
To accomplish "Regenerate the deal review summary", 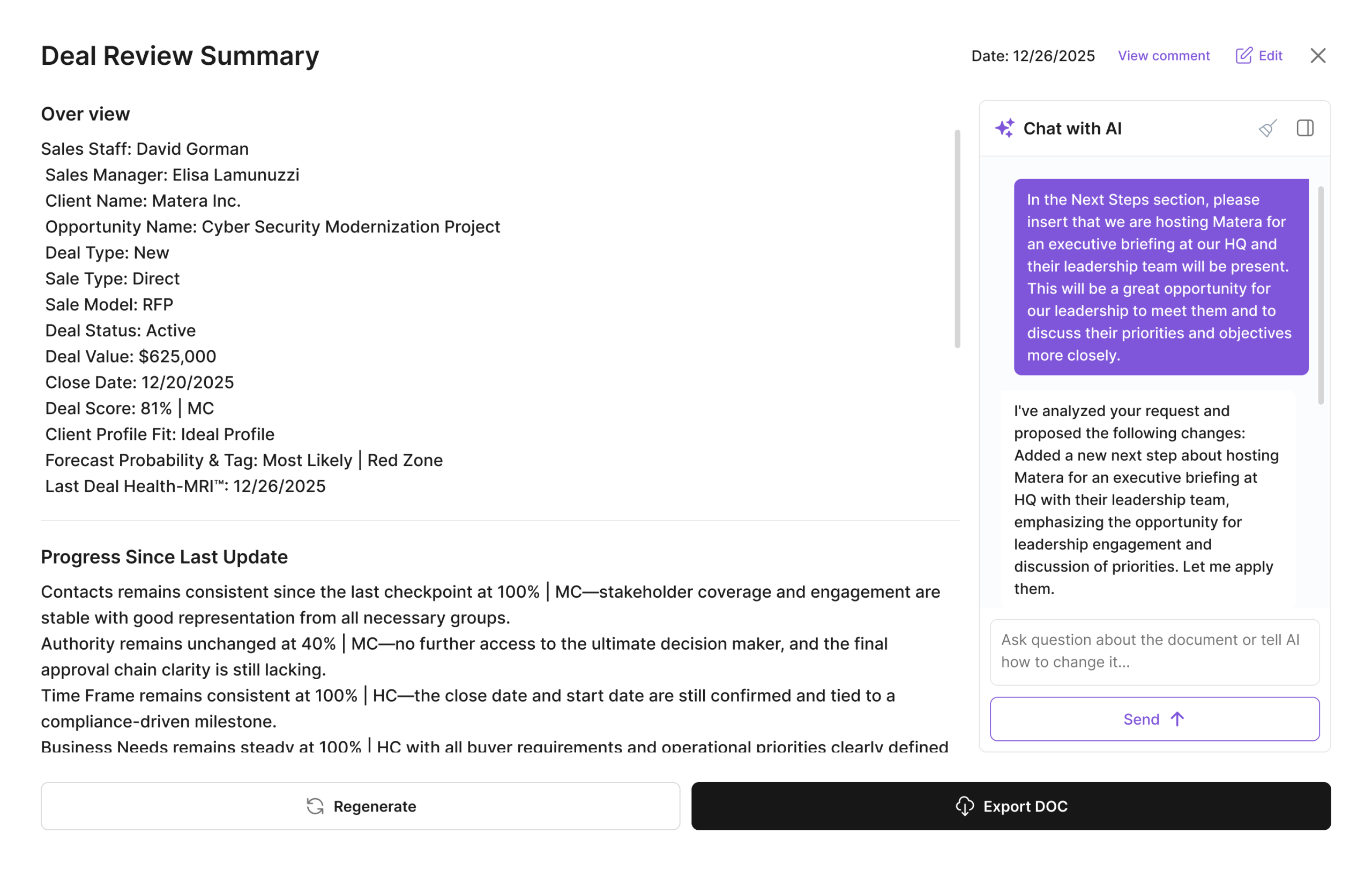I will (360, 806).
